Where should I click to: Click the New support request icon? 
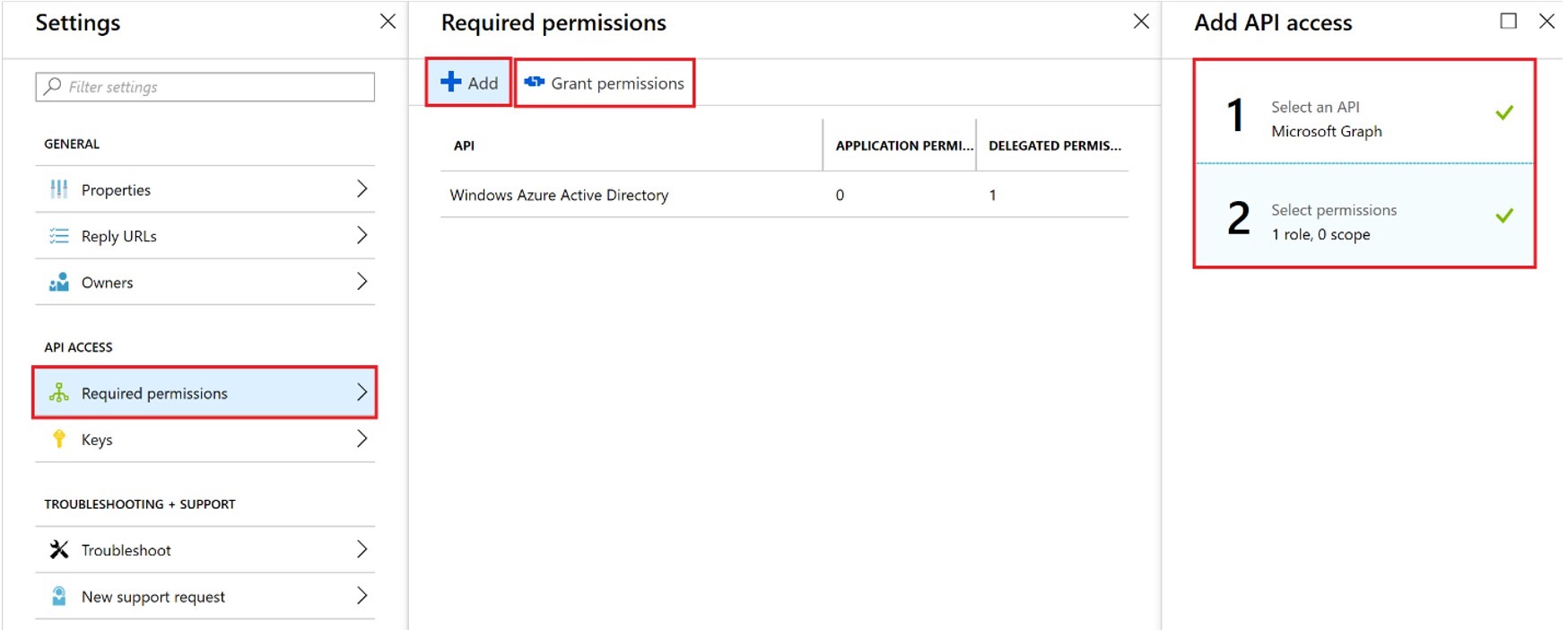[x=59, y=597]
